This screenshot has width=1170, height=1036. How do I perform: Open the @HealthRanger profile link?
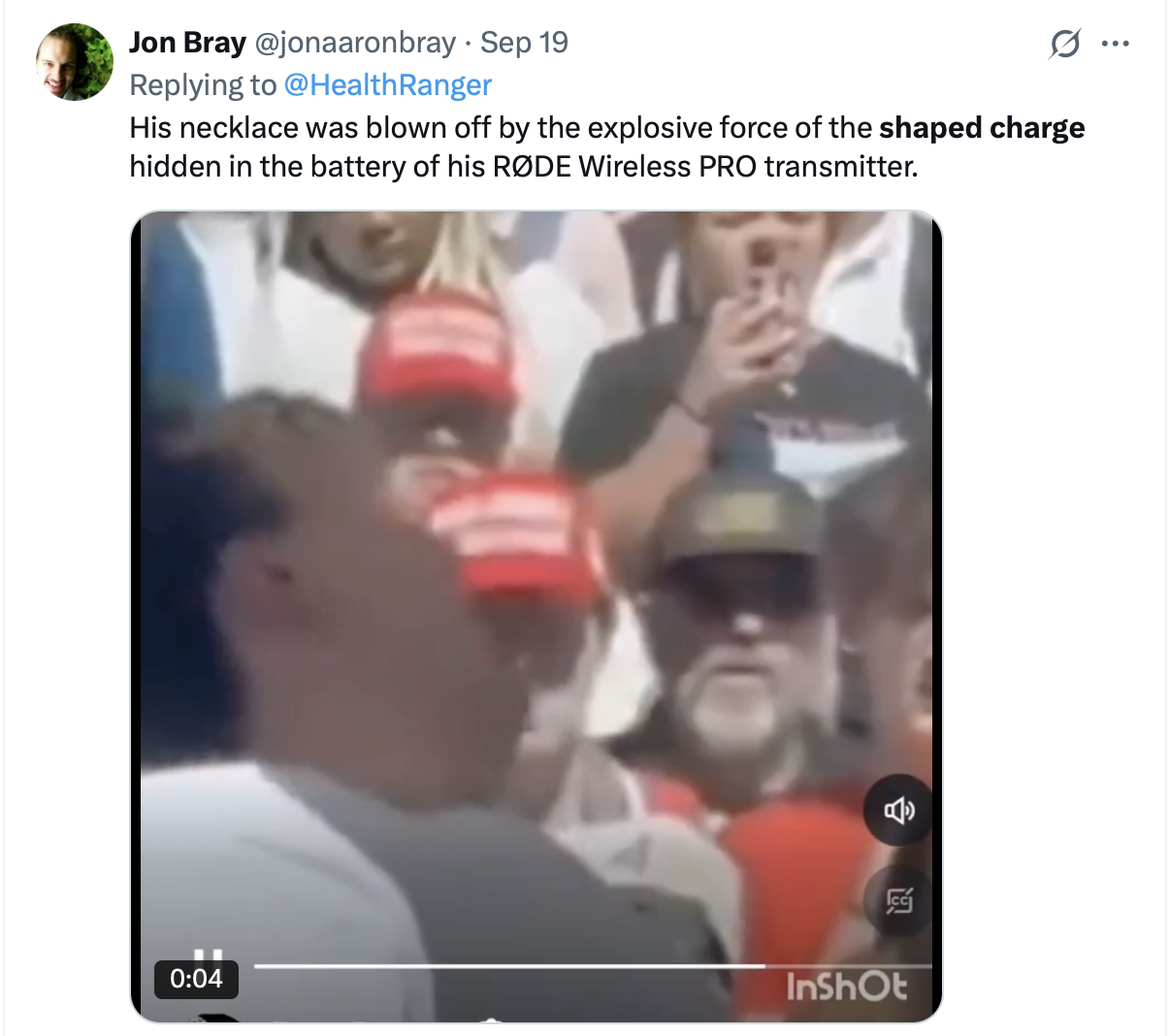(x=388, y=85)
